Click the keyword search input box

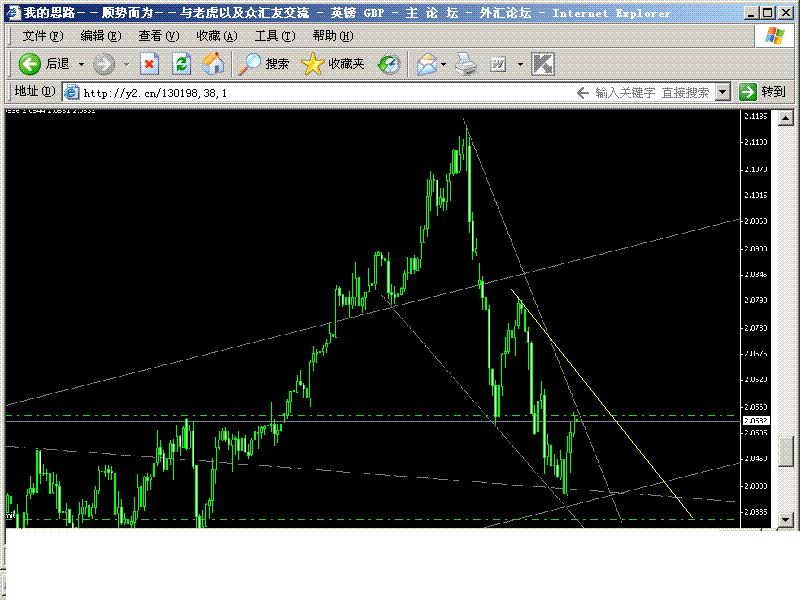pos(652,93)
